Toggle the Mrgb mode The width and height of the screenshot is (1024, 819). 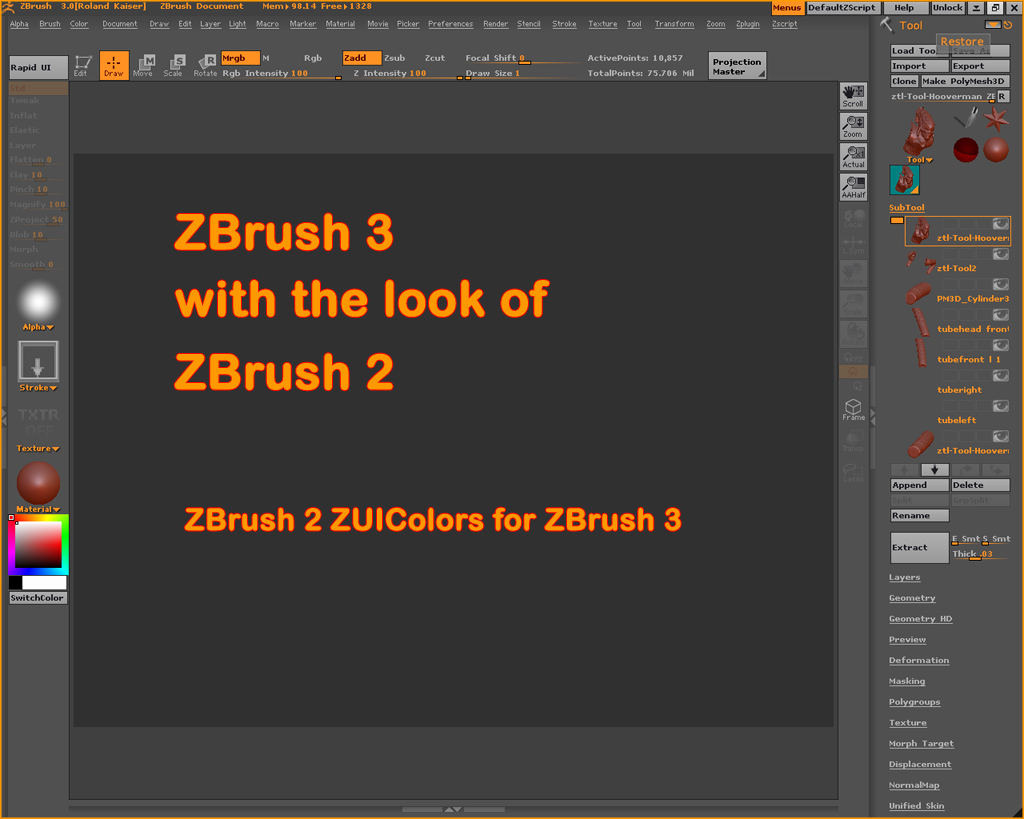pyautogui.click(x=240, y=58)
